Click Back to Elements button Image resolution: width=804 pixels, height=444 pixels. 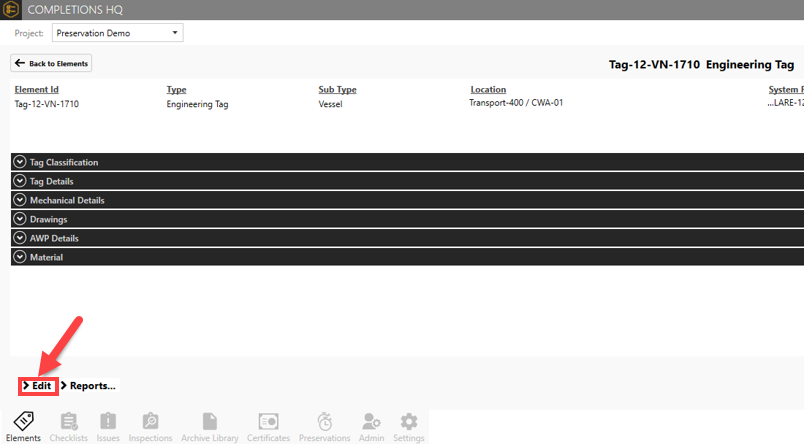click(51, 63)
